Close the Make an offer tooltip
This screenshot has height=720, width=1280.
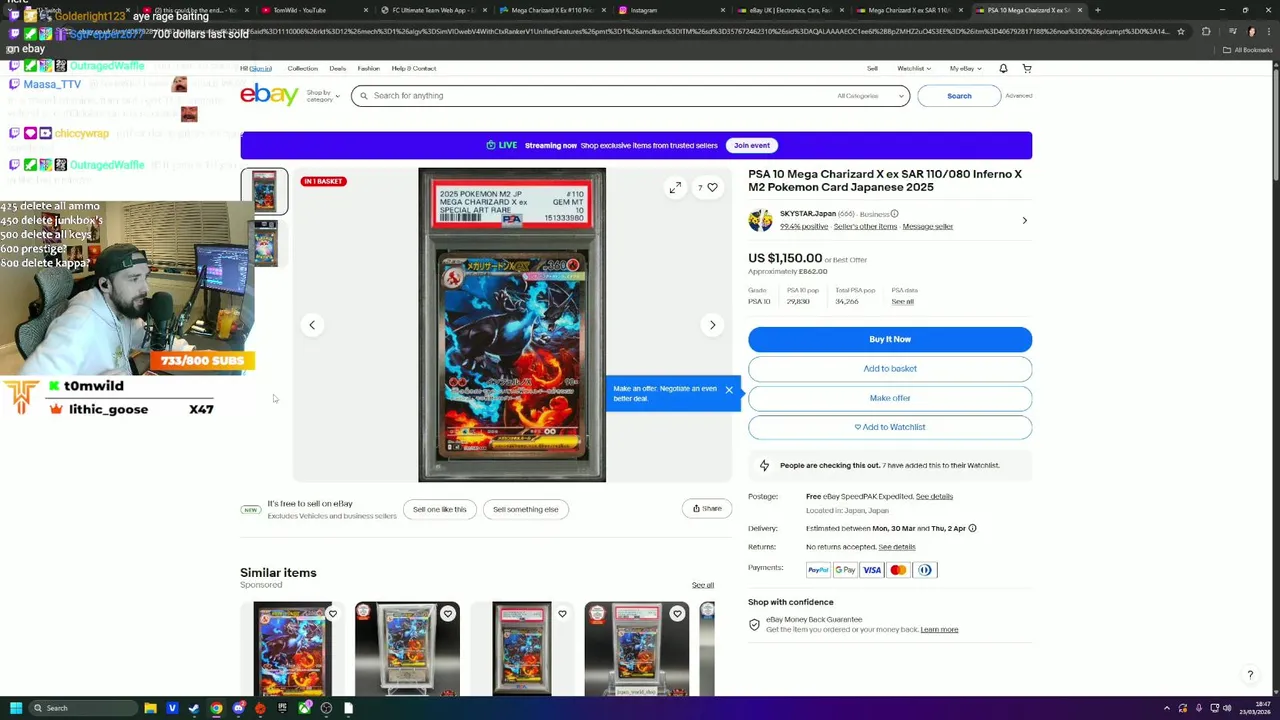(729, 390)
